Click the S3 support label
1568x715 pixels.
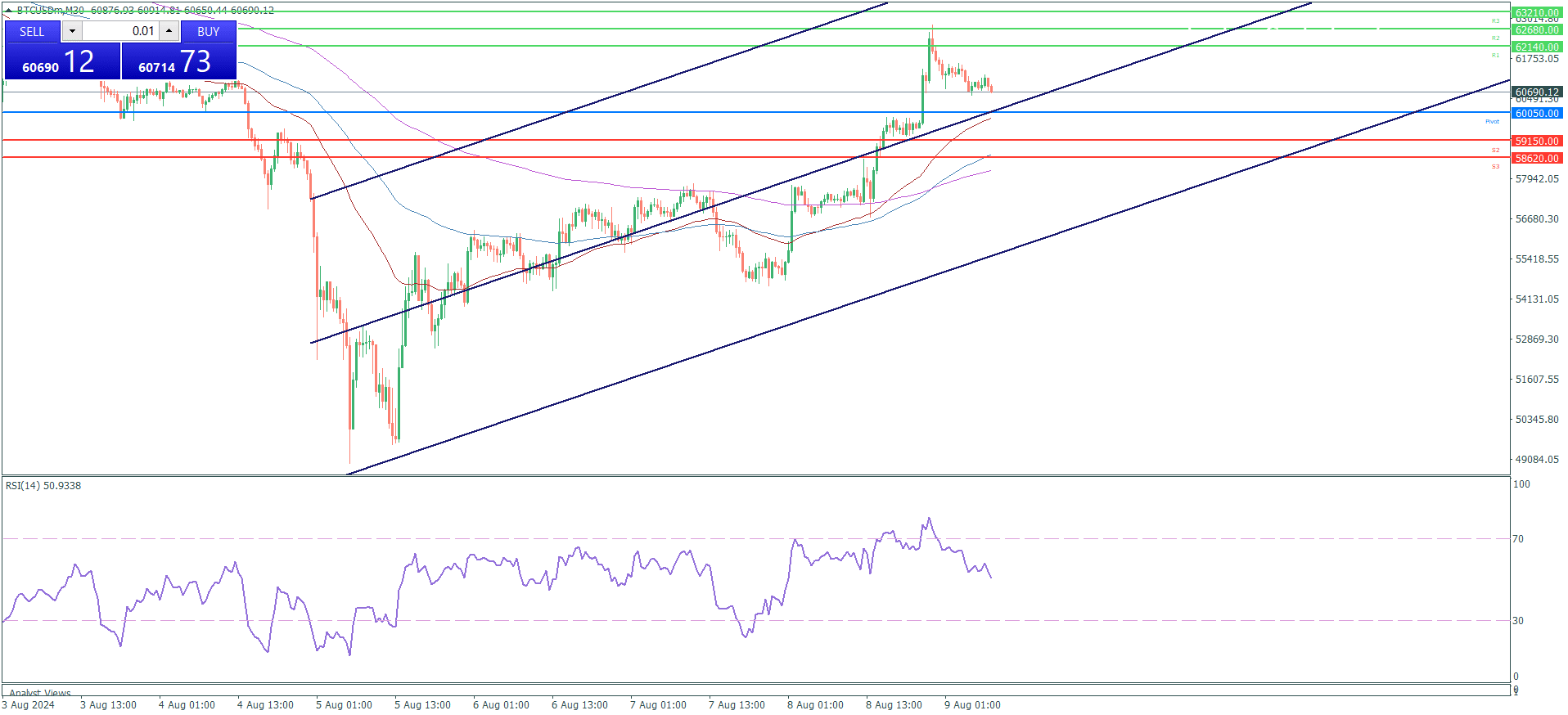pyautogui.click(x=1495, y=167)
